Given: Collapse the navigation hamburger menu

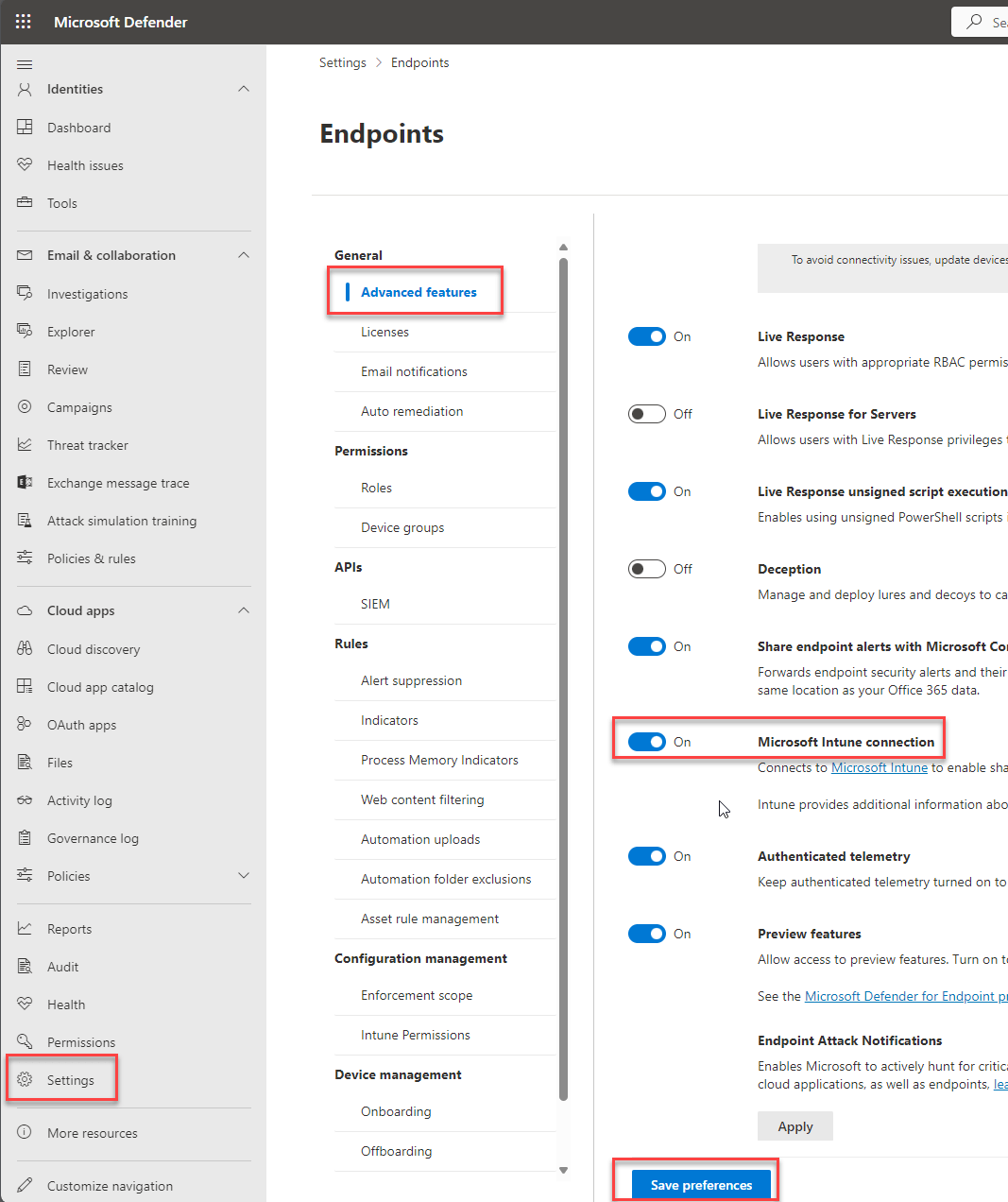Looking at the screenshot, I should (x=25, y=64).
